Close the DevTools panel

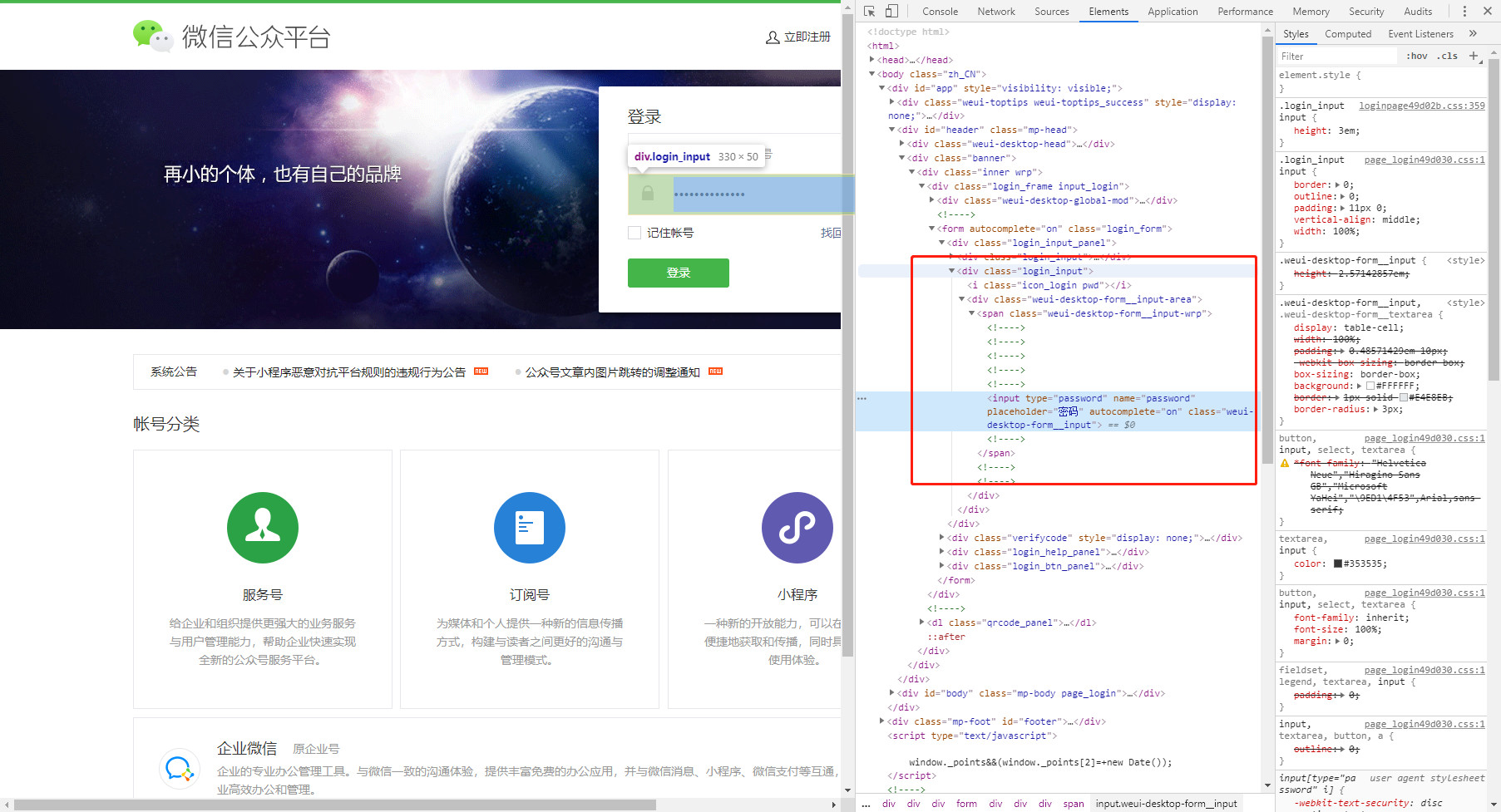1487,11
